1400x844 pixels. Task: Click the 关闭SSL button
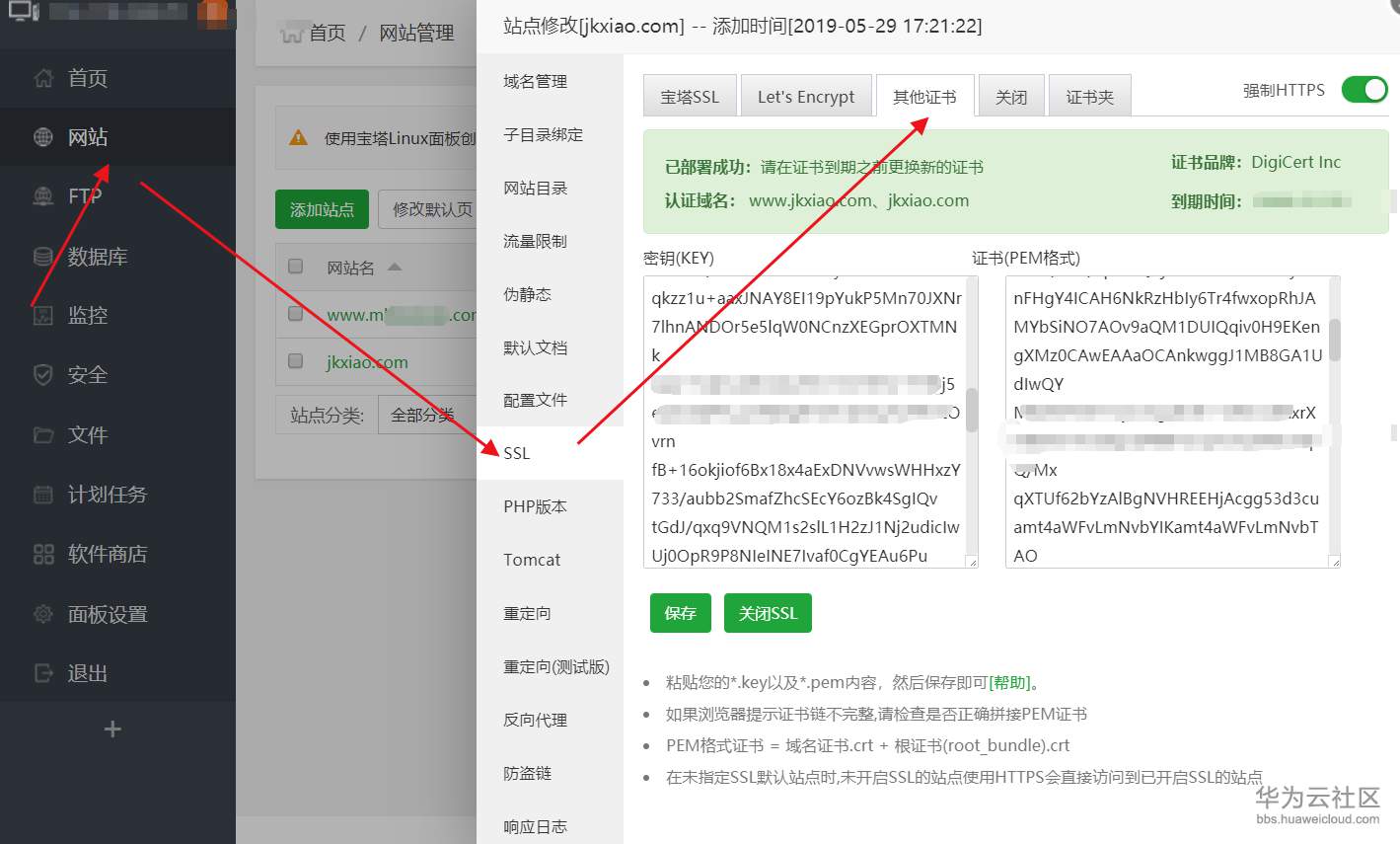(768, 613)
